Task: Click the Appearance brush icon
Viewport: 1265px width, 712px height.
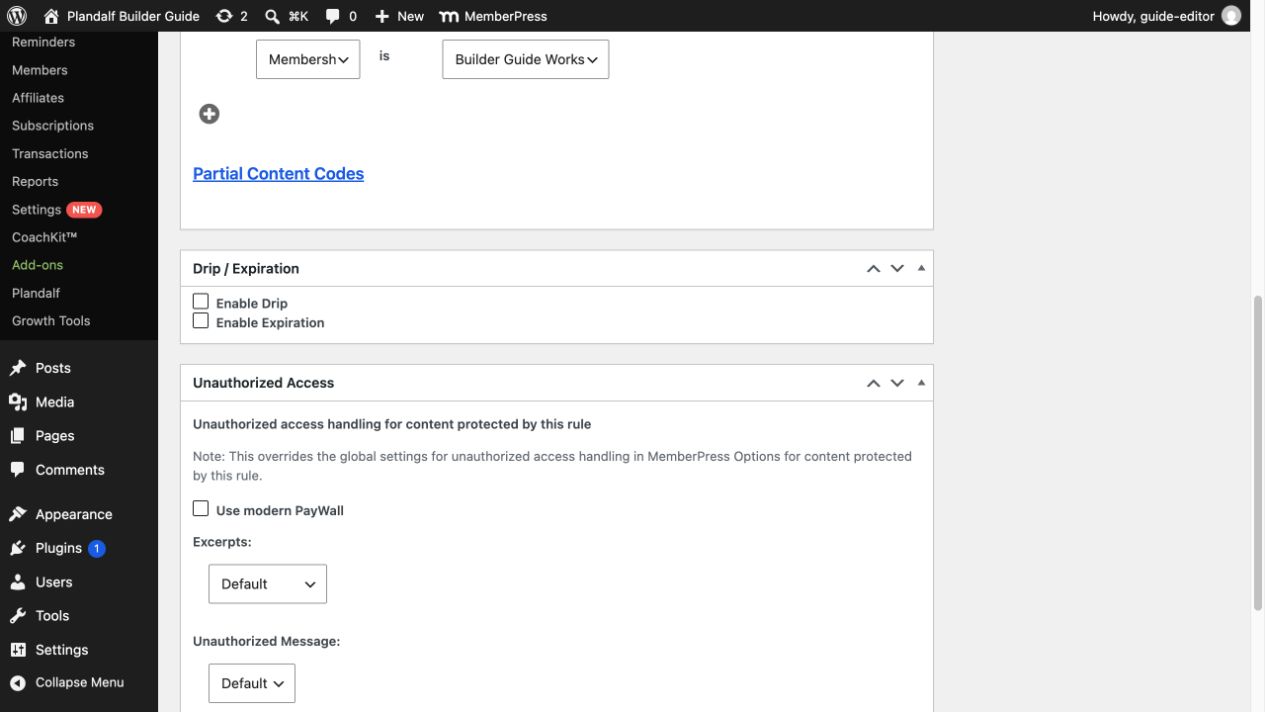Action: tap(18, 514)
